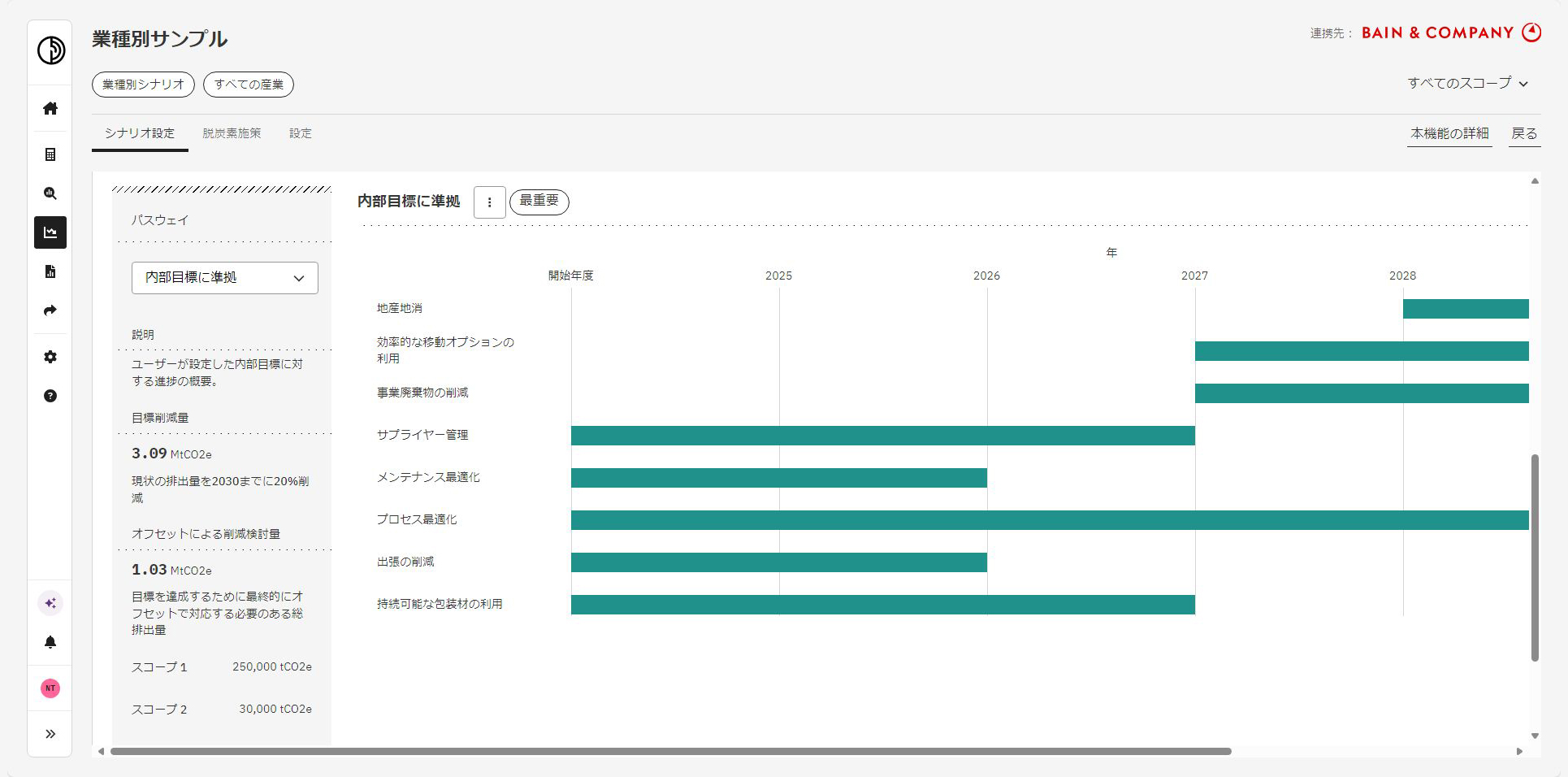The width and height of the screenshot is (1568, 777).
Task: Click the 2025 year header
Action: [x=778, y=276]
